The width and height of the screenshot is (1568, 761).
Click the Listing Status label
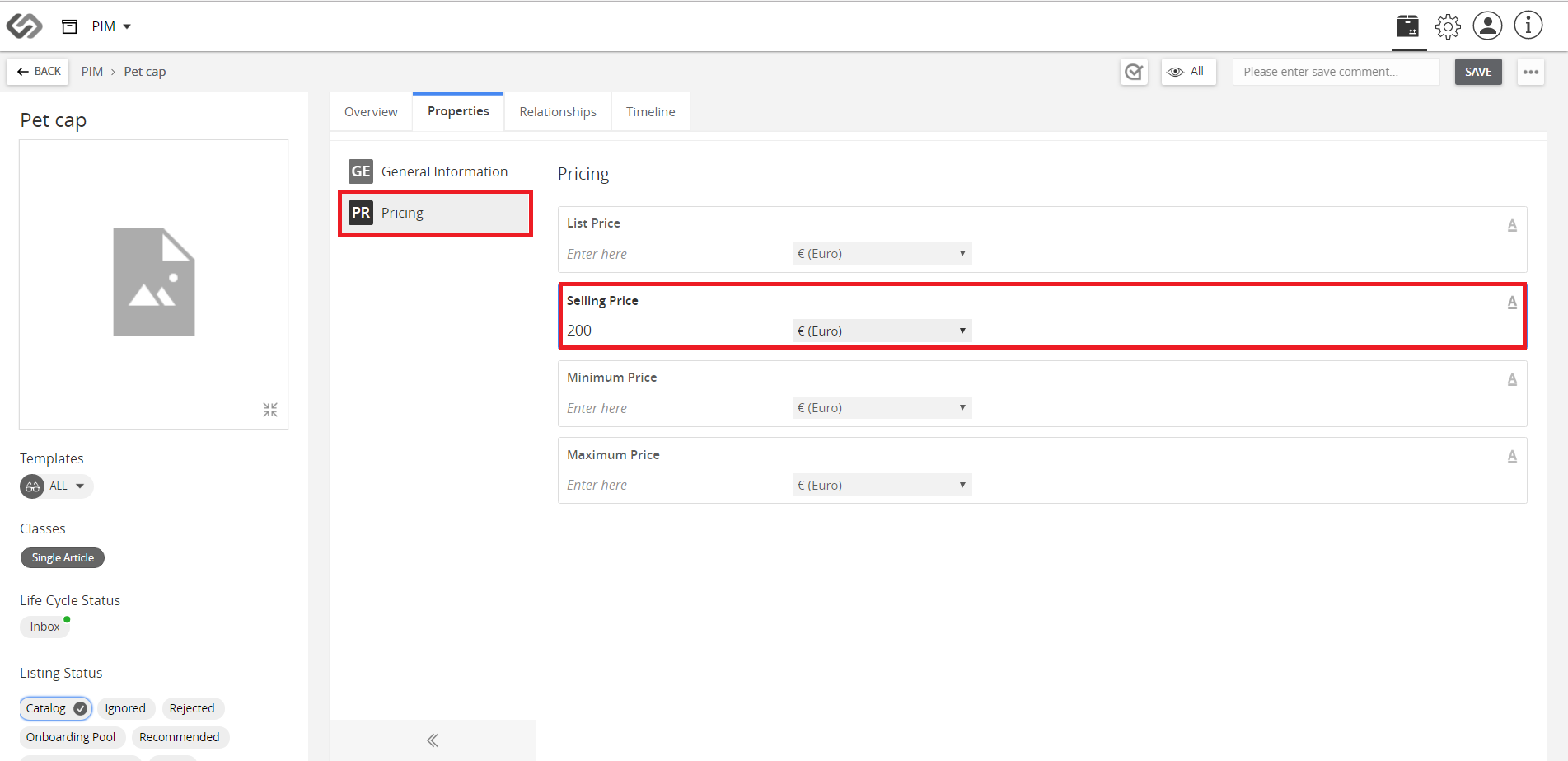tap(61, 673)
